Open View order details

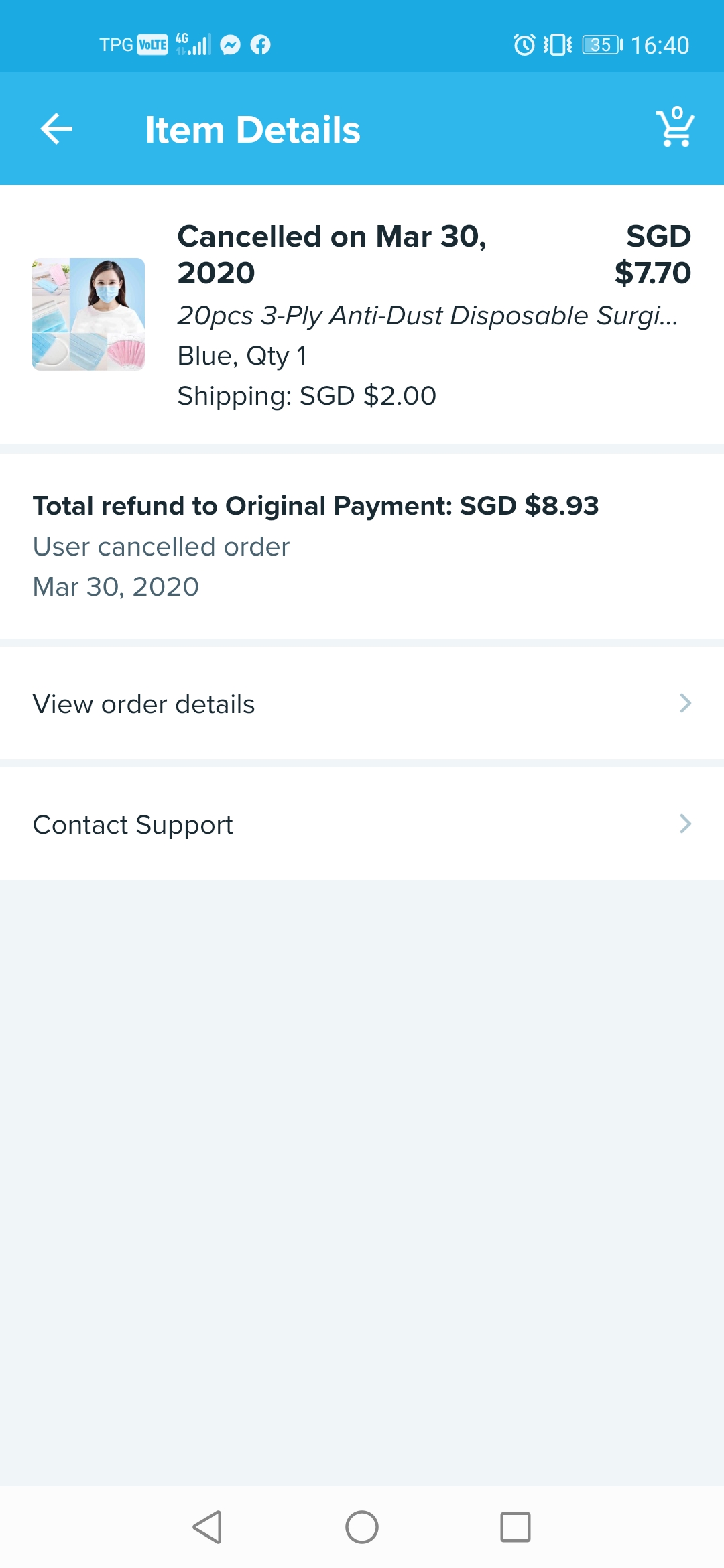(x=143, y=703)
